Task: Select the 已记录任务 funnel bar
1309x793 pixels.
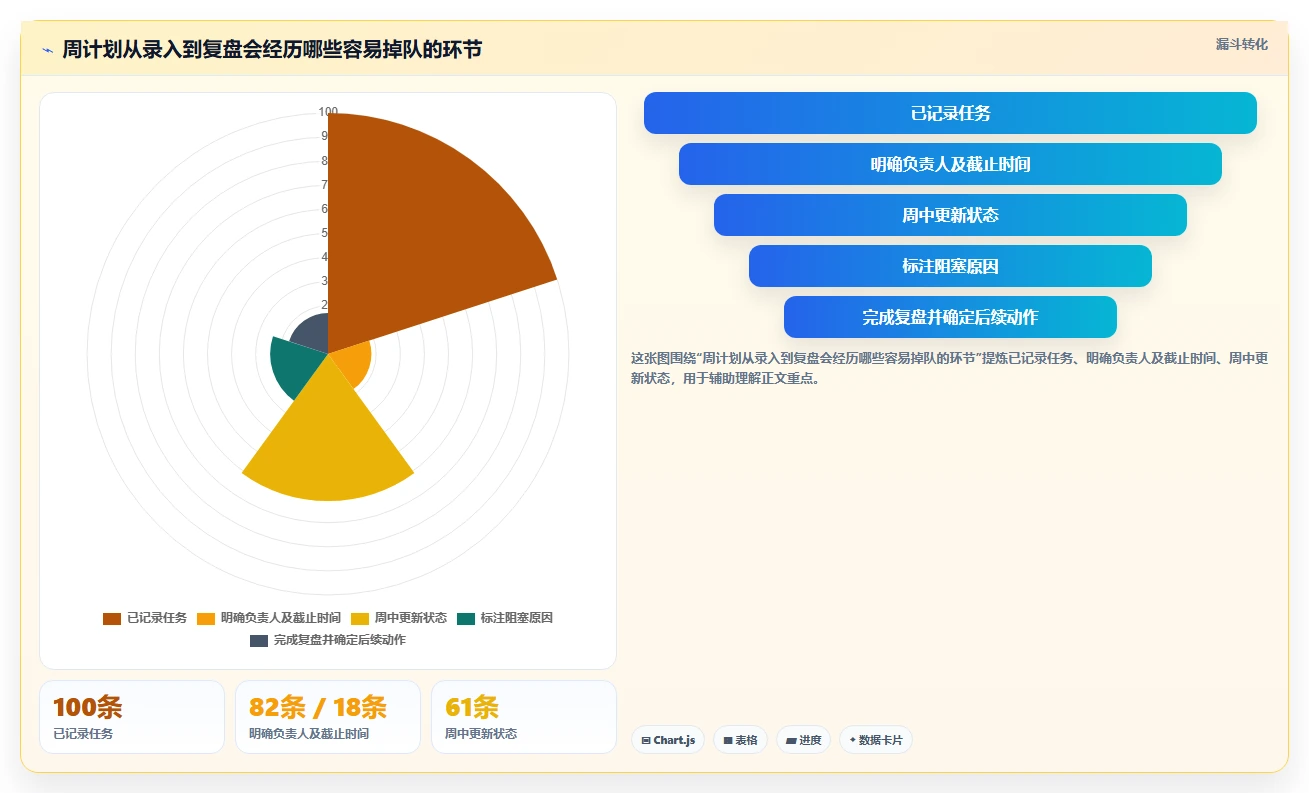Action: 950,113
